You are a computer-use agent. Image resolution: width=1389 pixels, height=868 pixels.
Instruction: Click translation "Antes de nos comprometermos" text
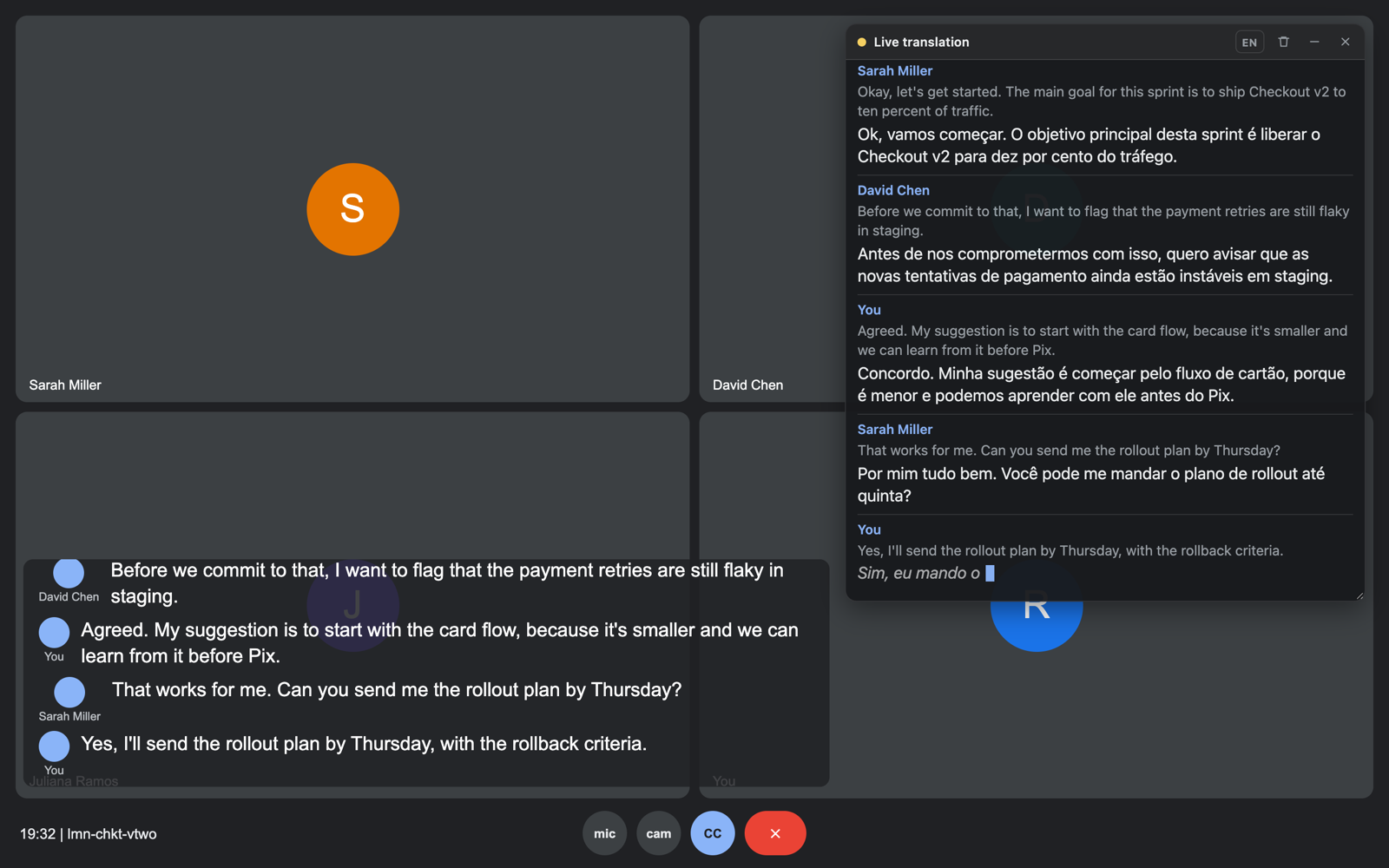click(1095, 265)
